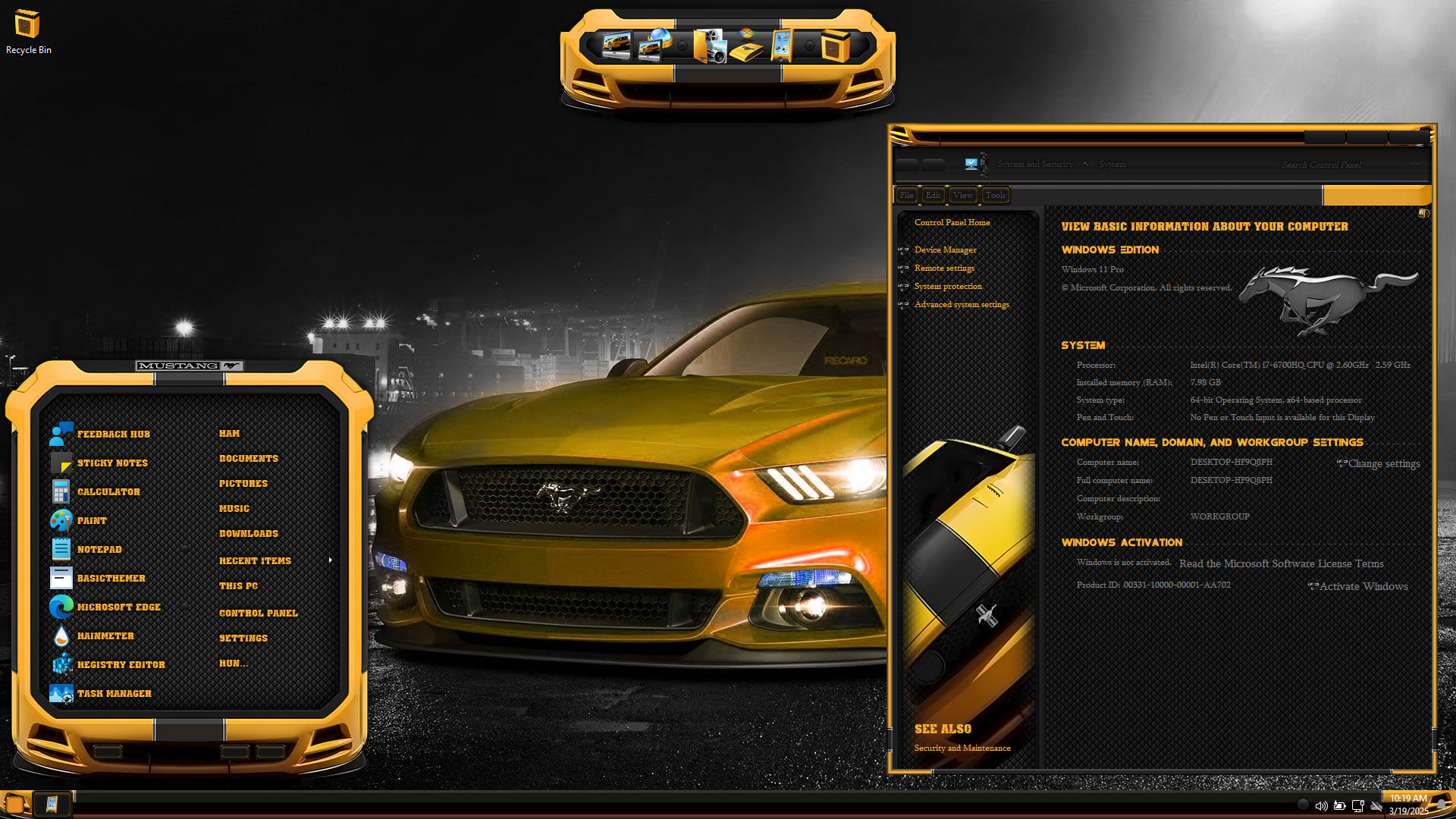The width and height of the screenshot is (1456, 819).
Task: Open Registry Editor in start menu
Action: coord(121,665)
